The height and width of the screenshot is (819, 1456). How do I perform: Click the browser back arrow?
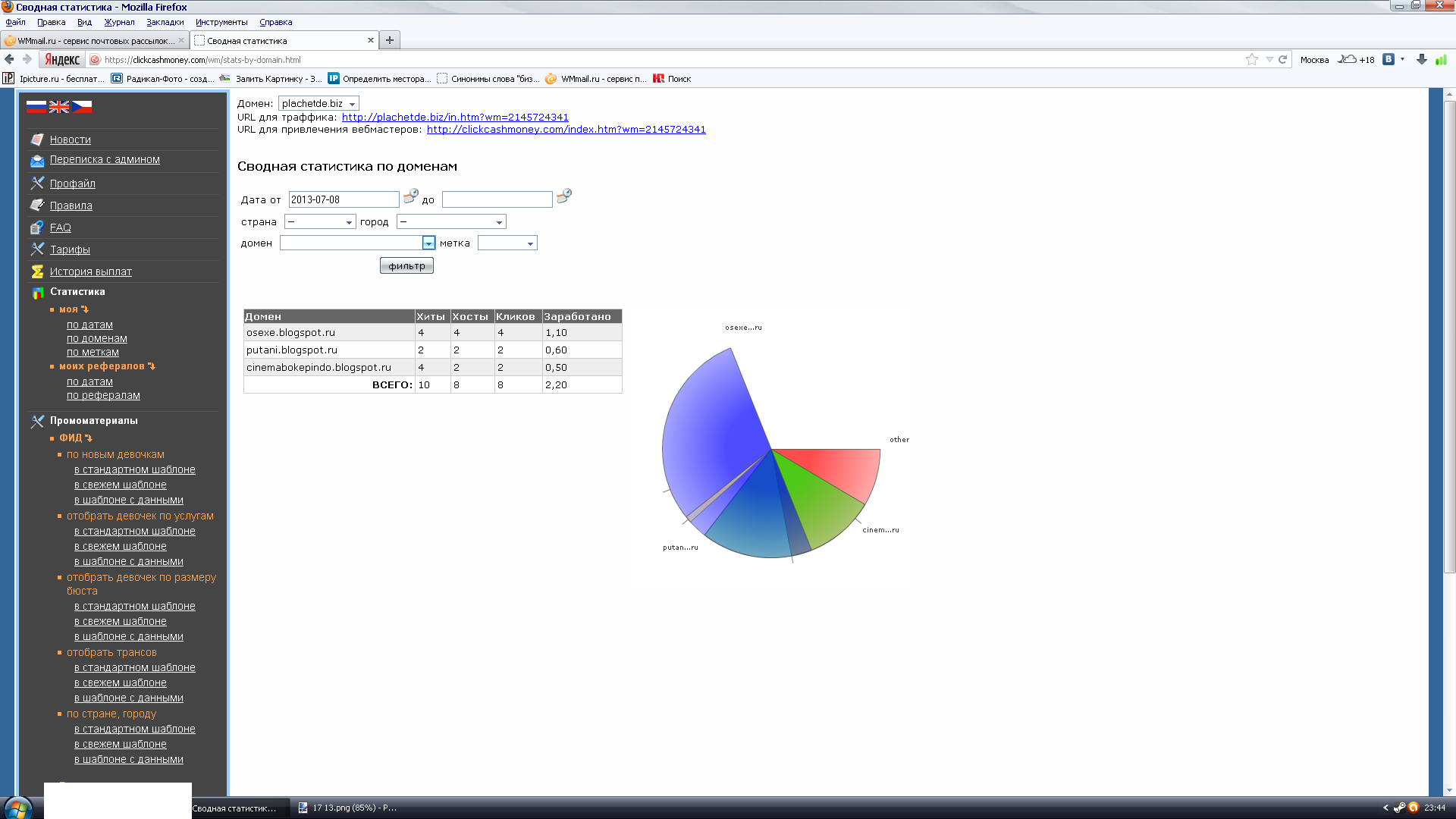point(10,59)
